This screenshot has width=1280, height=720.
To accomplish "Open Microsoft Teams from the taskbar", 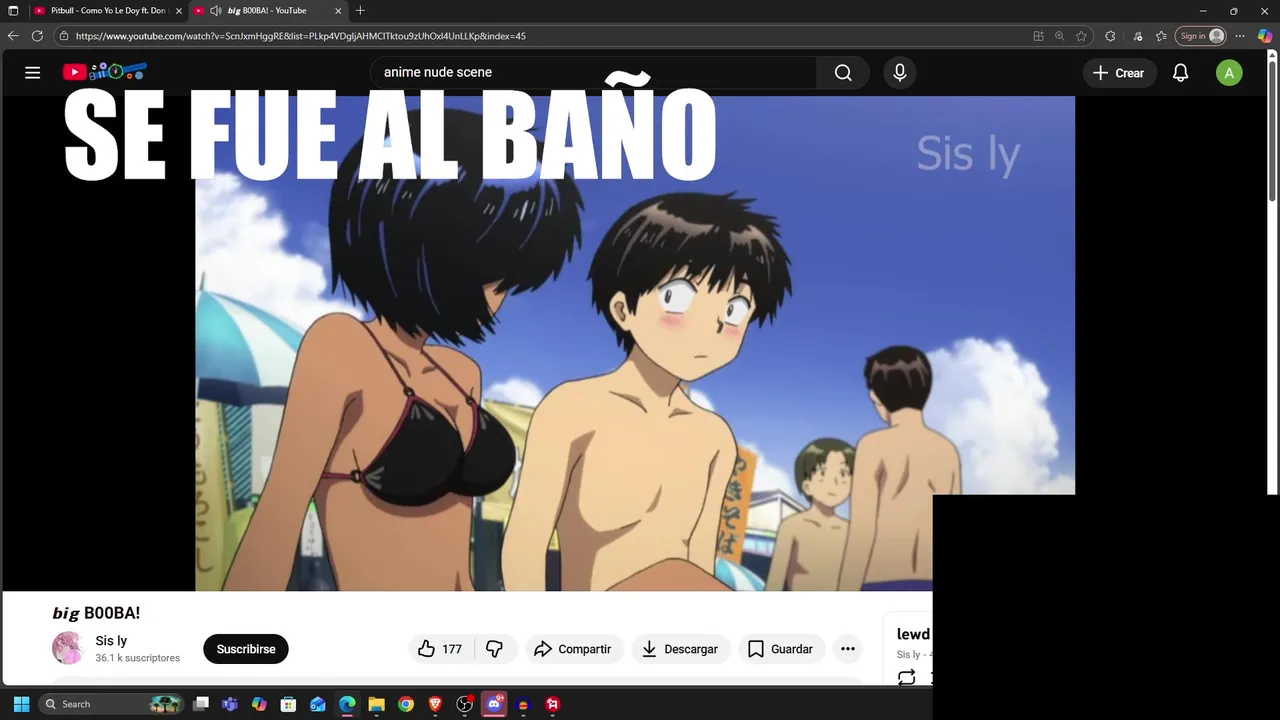I will coord(230,704).
